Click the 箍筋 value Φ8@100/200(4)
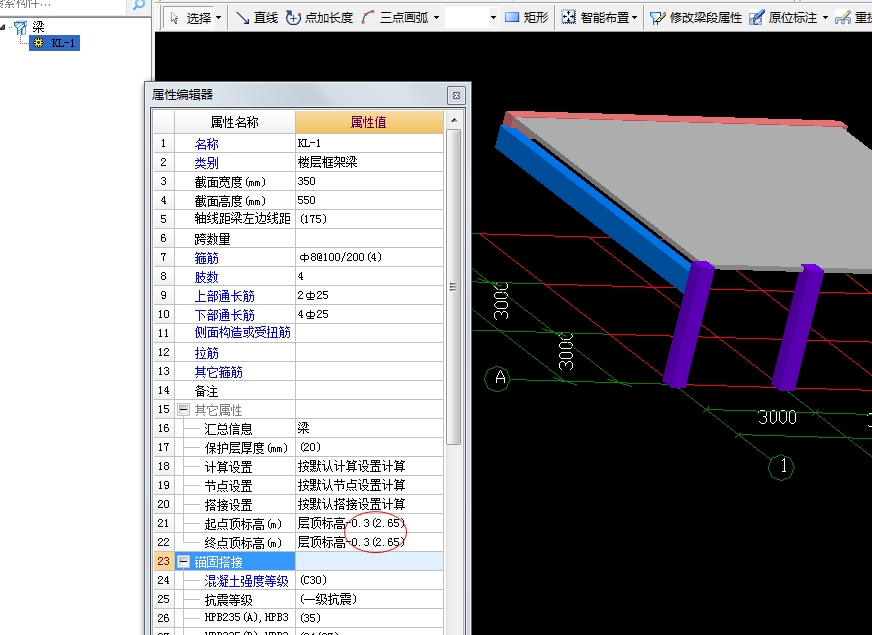This screenshot has width=872, height=635. [369, 257]
